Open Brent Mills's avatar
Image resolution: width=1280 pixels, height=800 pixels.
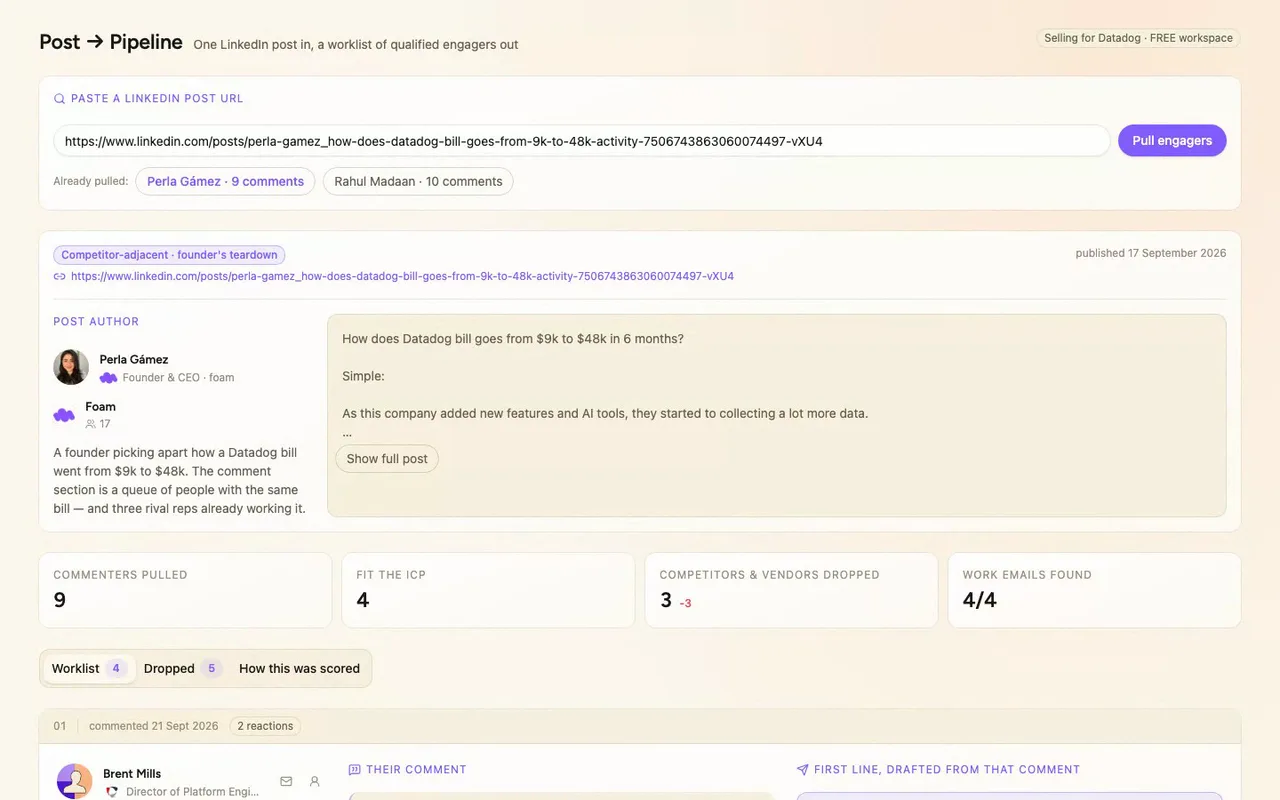click(x=75, y=781)
